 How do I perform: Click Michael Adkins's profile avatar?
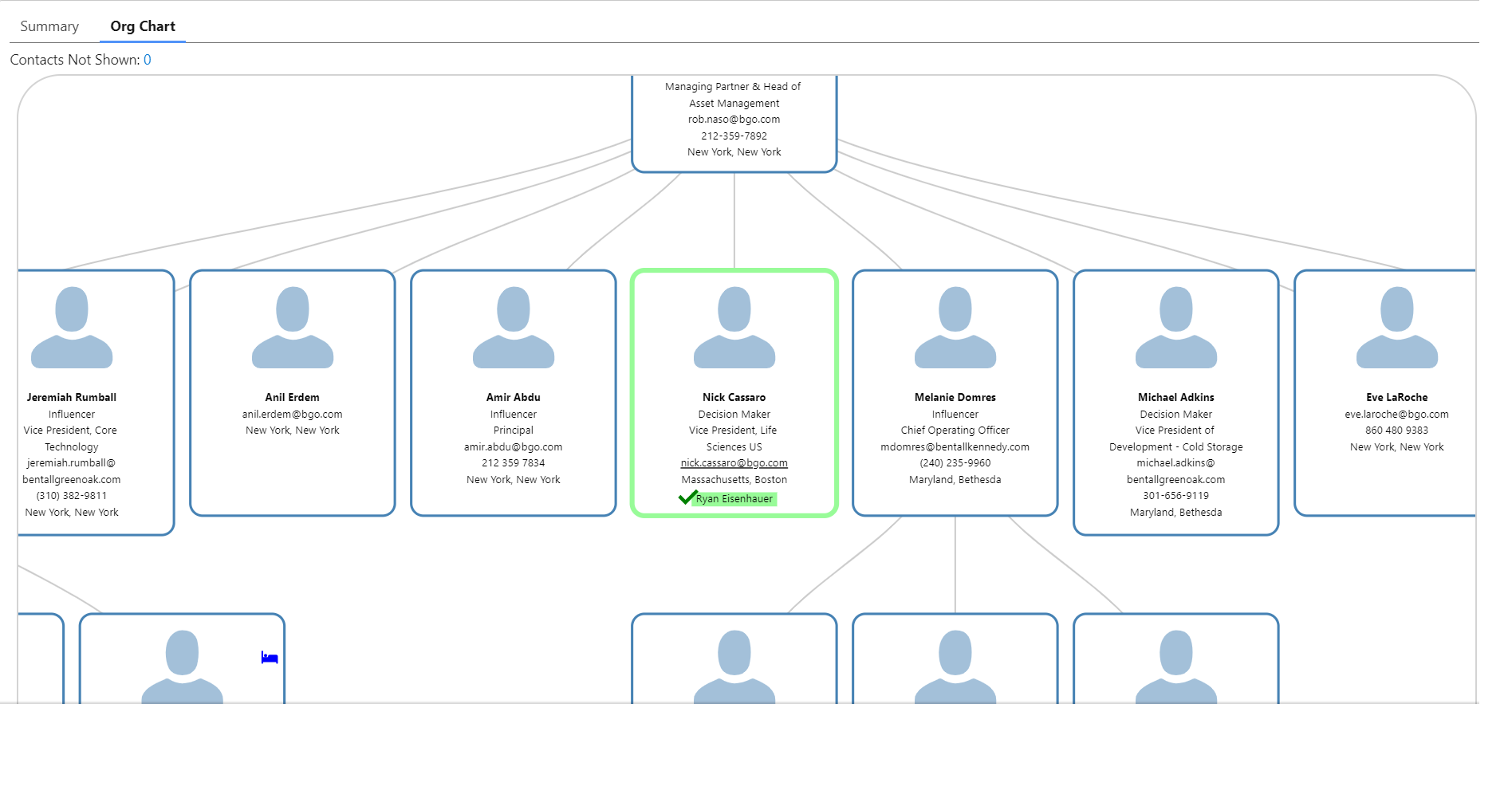pos(1175,328)
